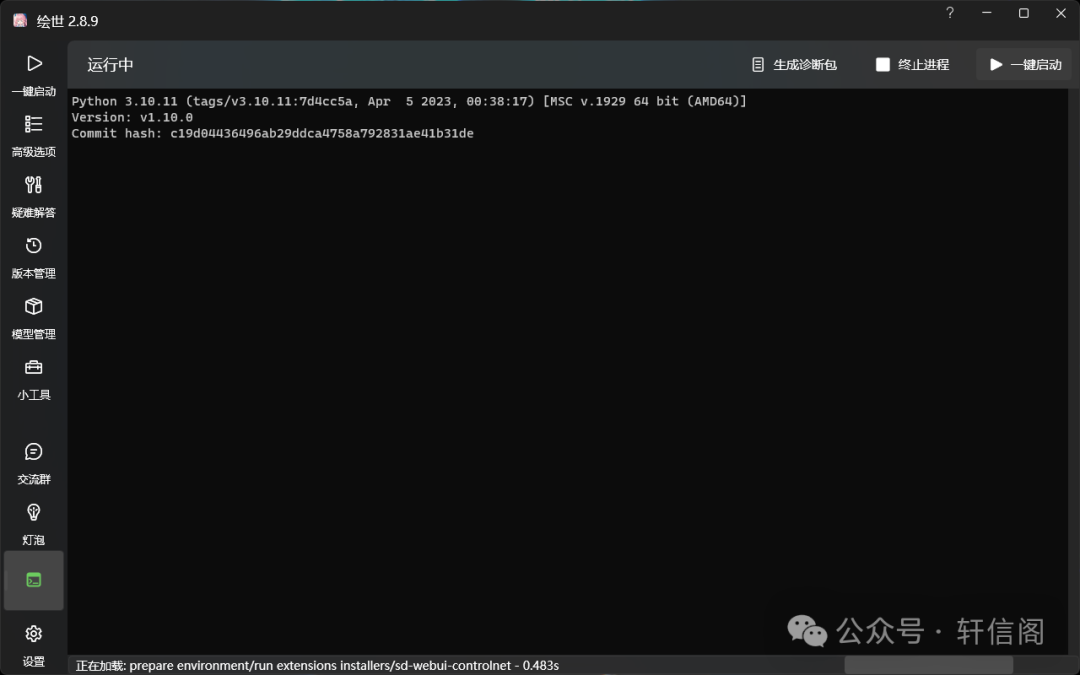1080x675 pixels.
Task: Open 交流群 community chat page
Action: click(x=34, y=463)
